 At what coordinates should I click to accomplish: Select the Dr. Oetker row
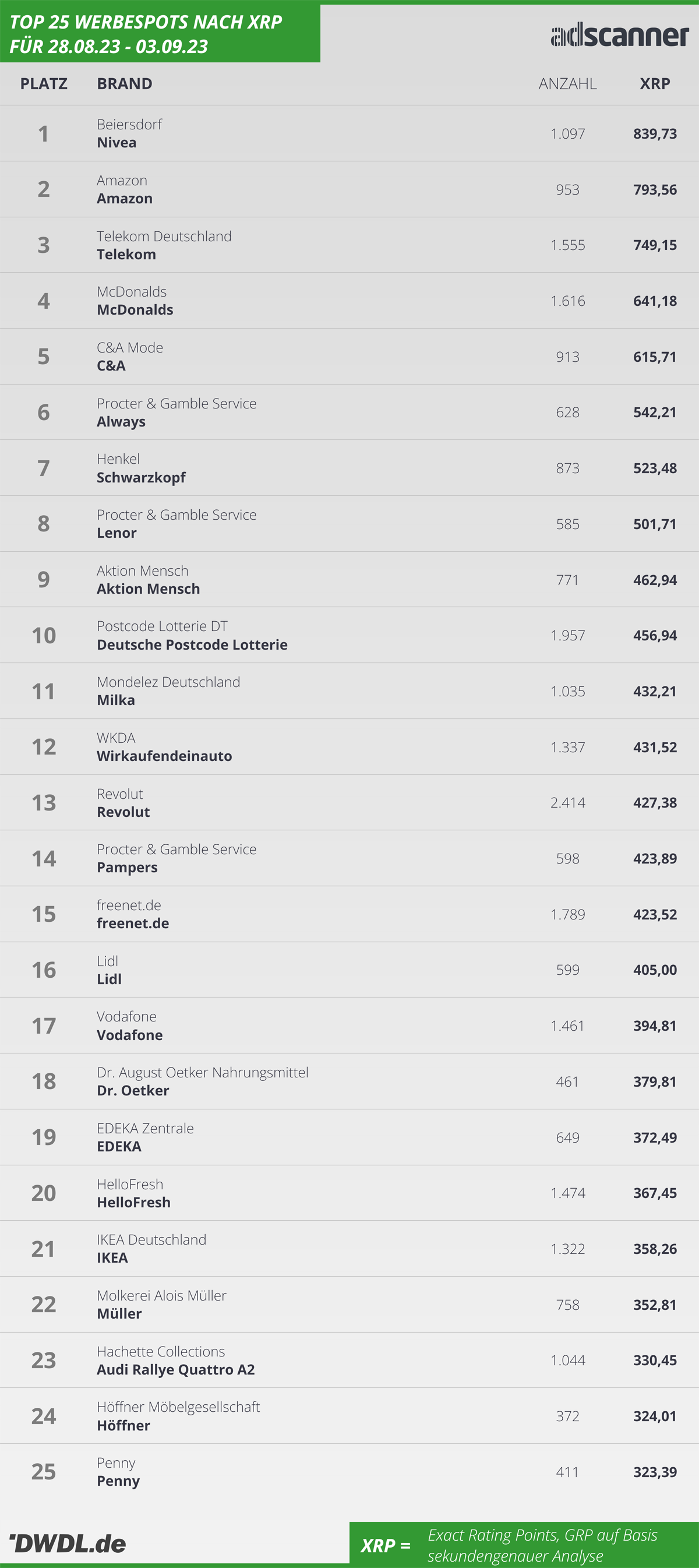pos(349,1081)
